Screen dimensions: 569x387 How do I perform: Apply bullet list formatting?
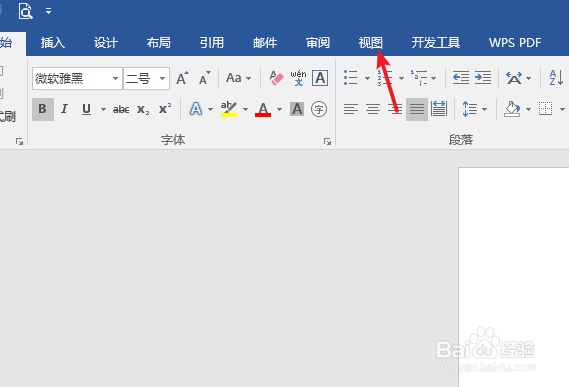click(351, 78)
